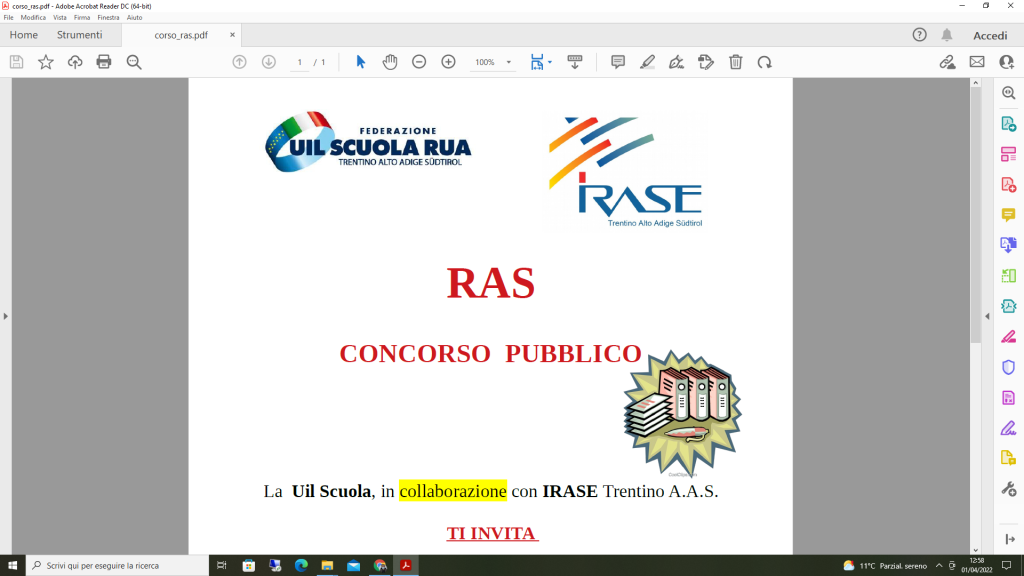Open the Firma menu
This screenshot has height=576, width=1024.
[82, 18]
